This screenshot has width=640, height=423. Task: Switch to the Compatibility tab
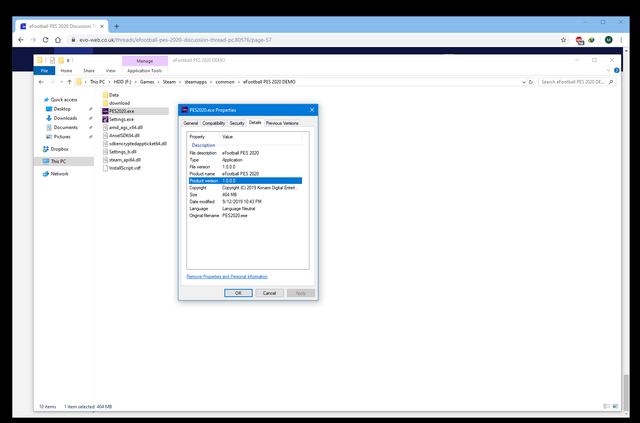click(214, 122)
